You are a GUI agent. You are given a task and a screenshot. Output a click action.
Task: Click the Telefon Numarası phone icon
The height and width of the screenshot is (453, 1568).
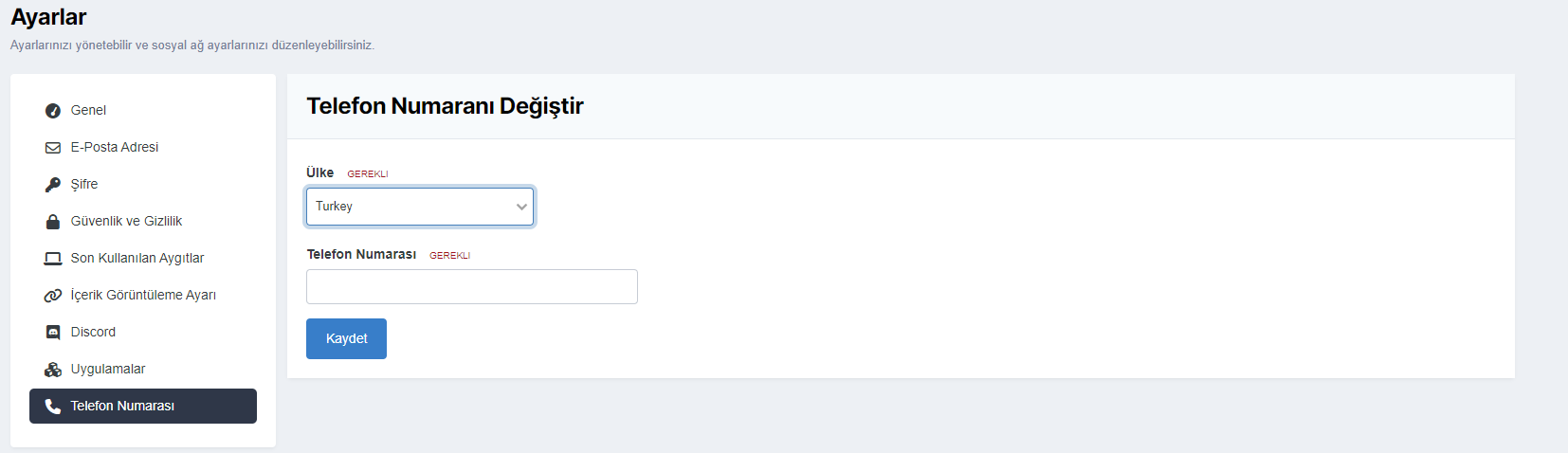click(x=53, y=407)
